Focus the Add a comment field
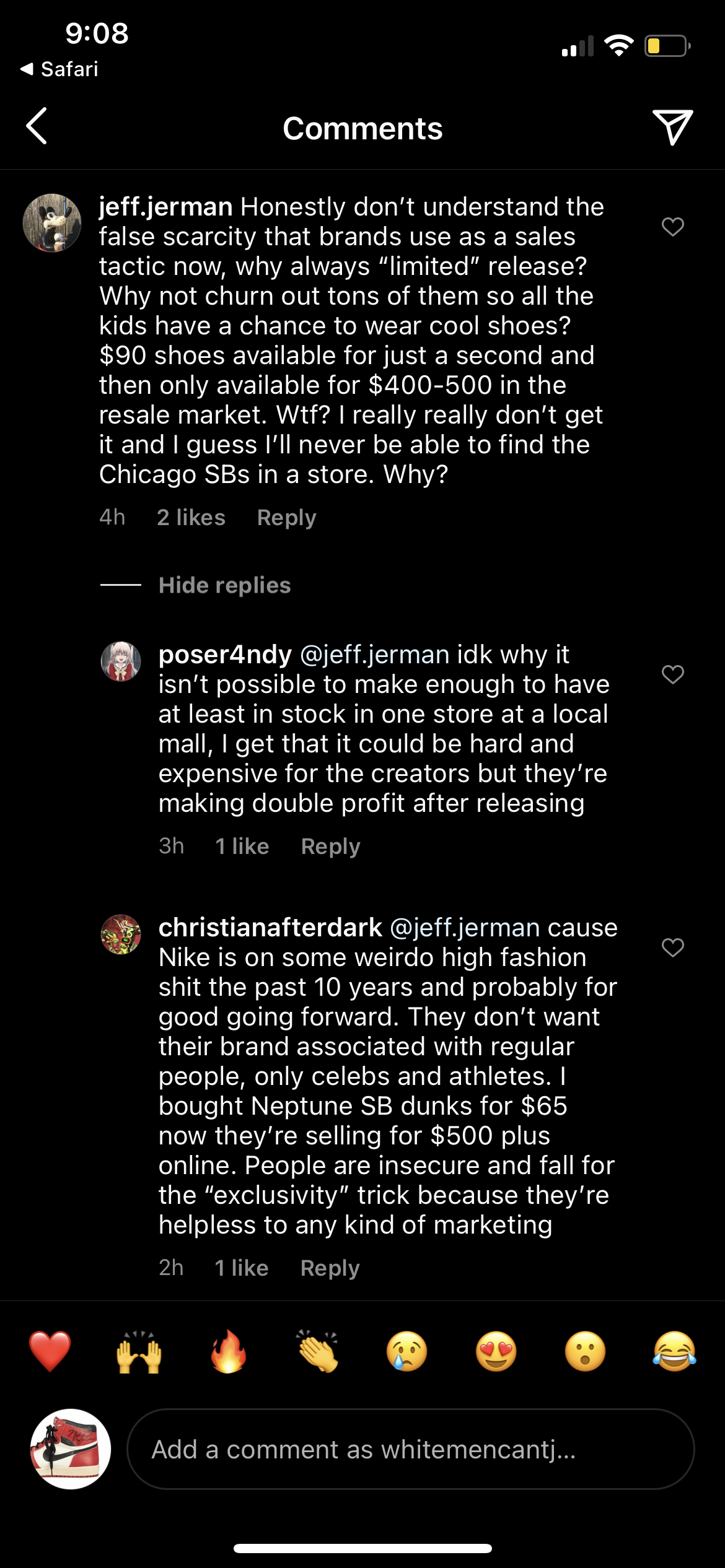This screenshot has width=725, height=1568. point(410,1450)
